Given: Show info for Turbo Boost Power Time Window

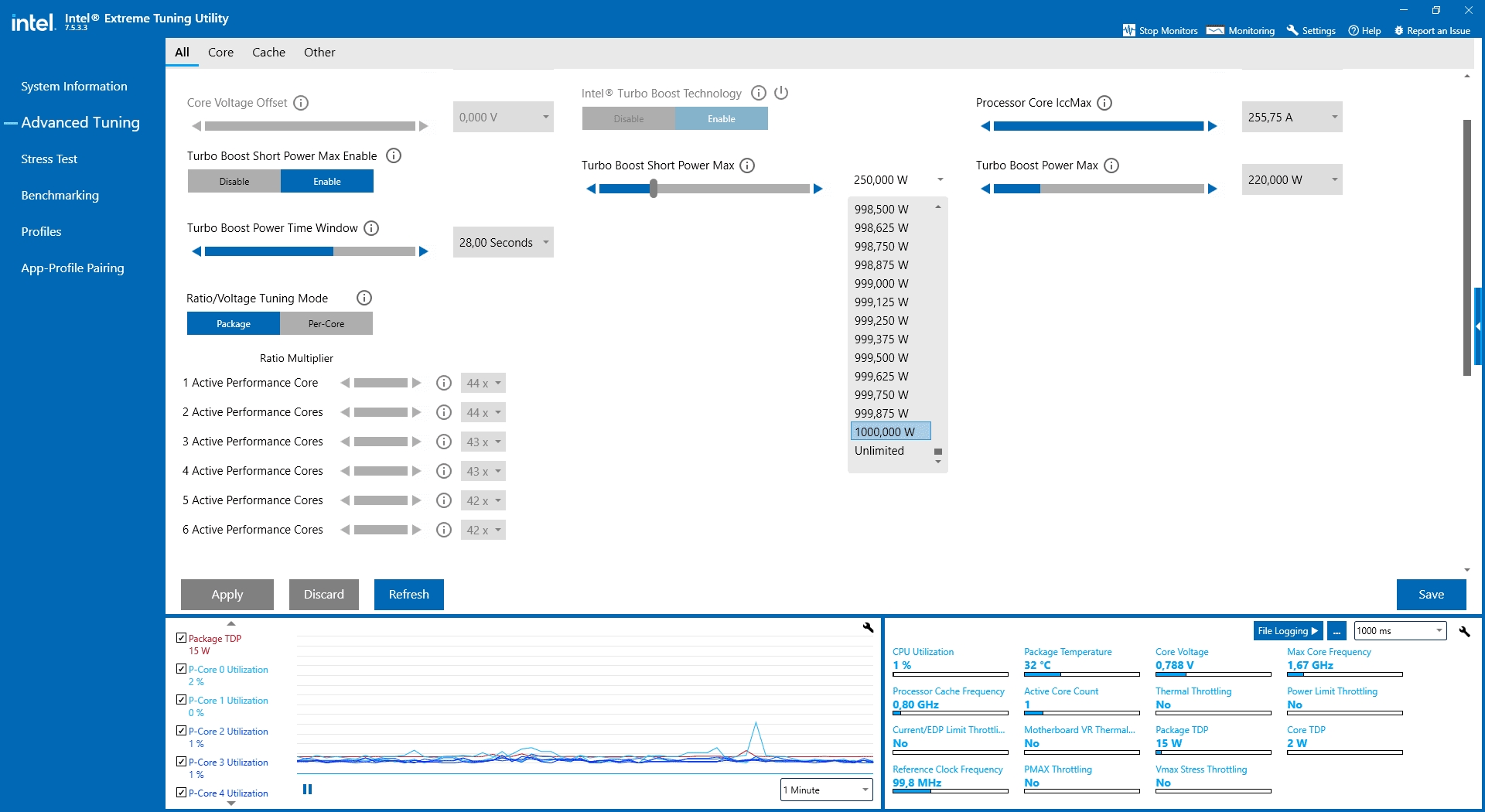Looking at the screenshot, I should click(x=371, y=228).
